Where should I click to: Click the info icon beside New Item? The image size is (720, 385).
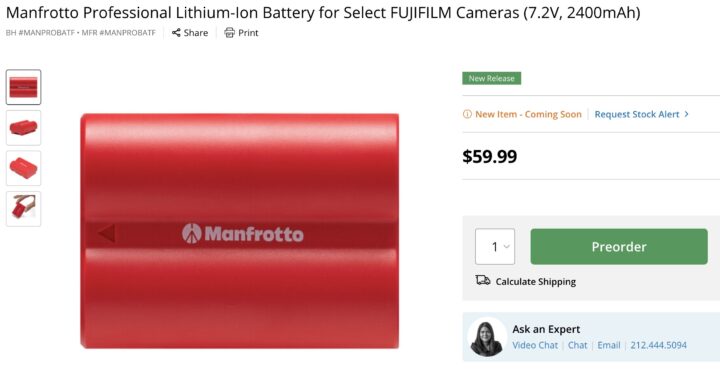click(x=467, y=114)
